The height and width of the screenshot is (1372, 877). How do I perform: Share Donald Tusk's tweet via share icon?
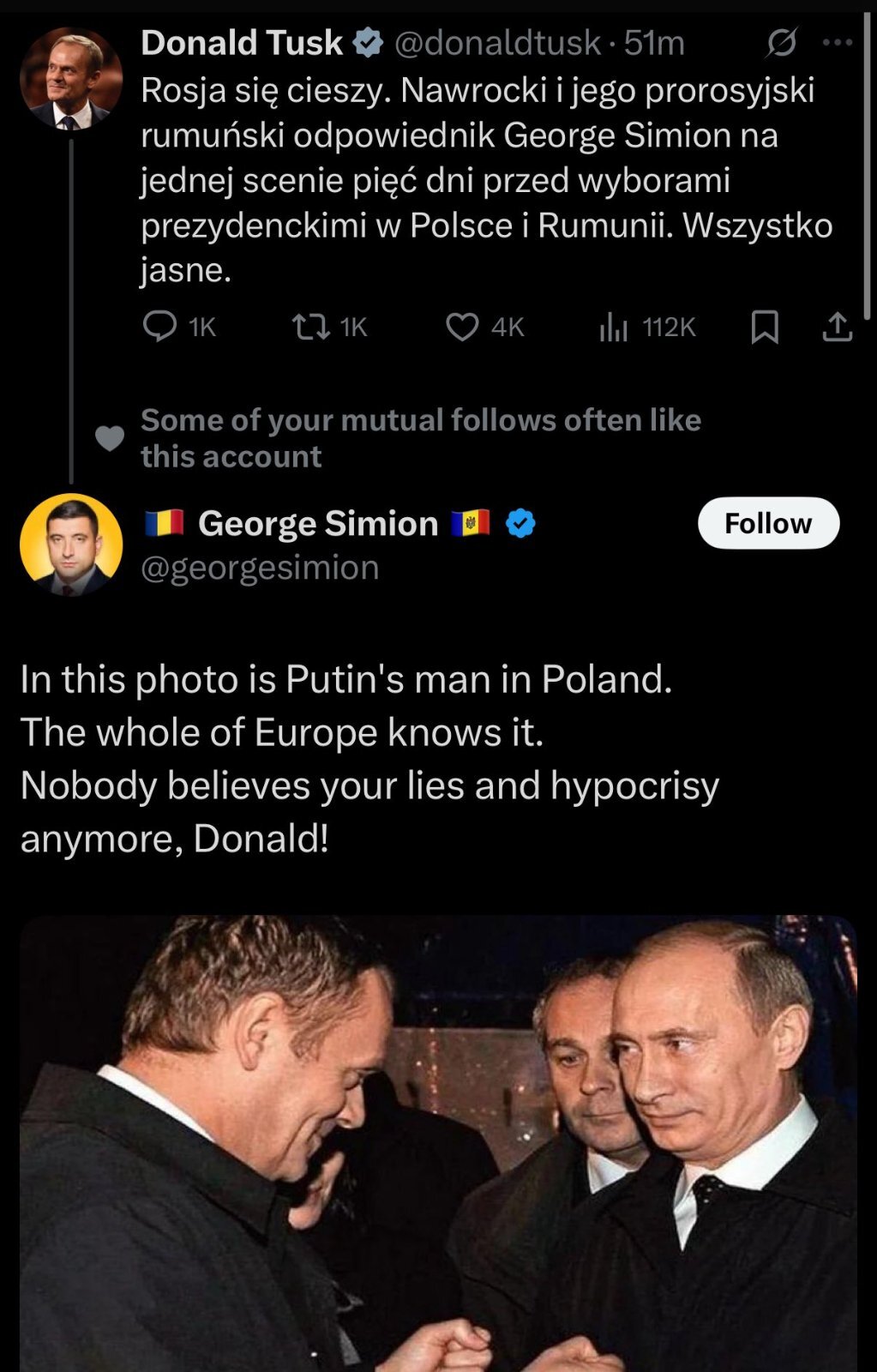coord(838,327)
